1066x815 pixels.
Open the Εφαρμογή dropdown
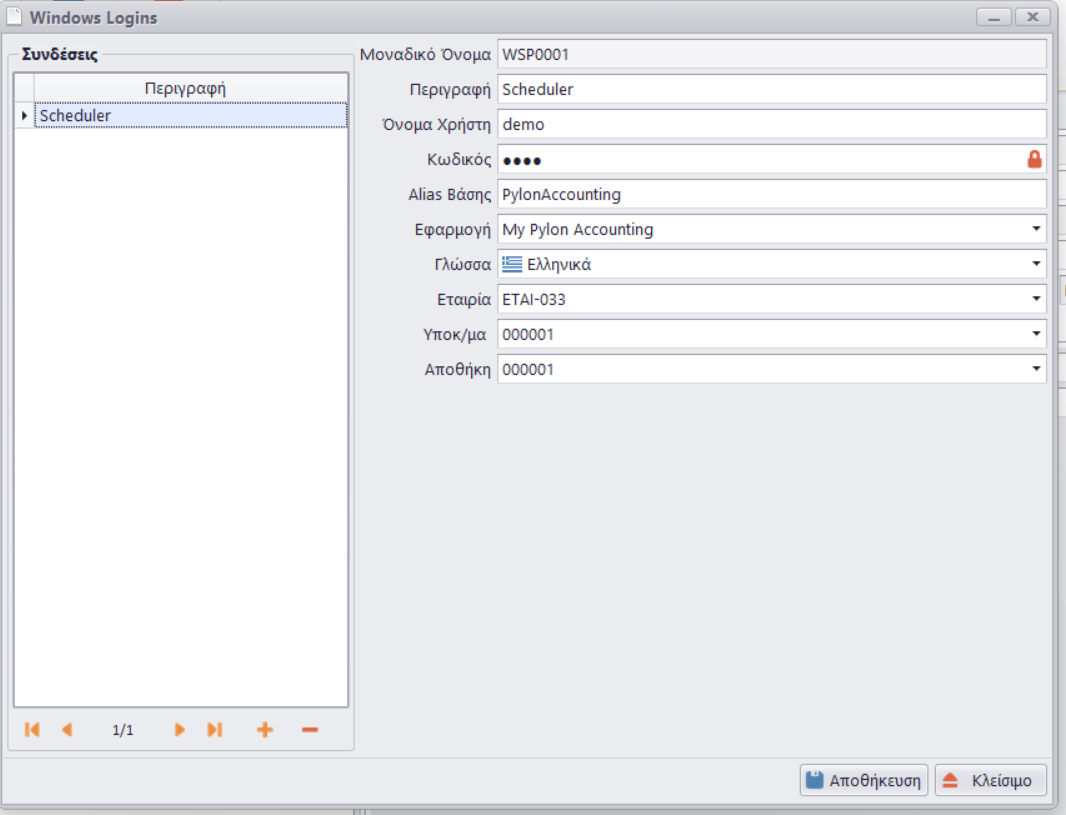[1035, 229]
